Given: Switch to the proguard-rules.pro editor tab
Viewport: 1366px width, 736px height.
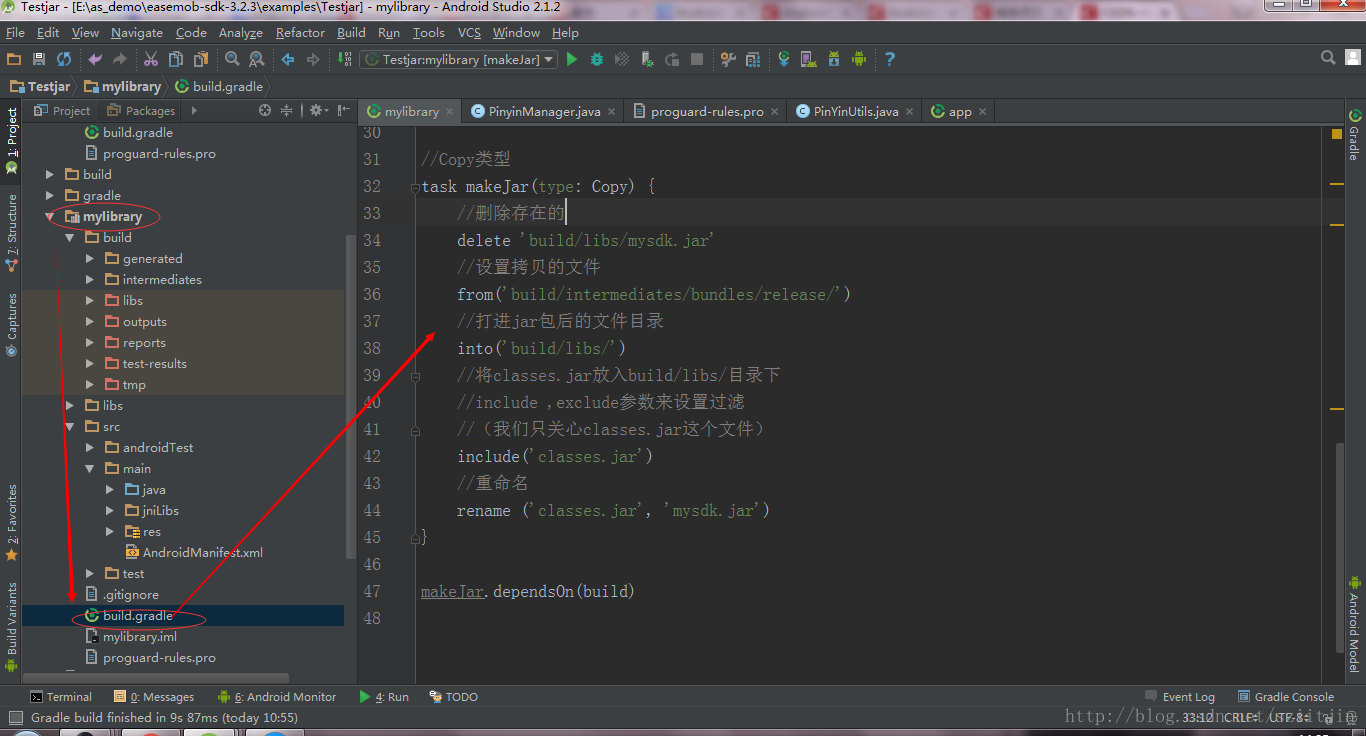Looking at the screenshot, I should 706,111.
